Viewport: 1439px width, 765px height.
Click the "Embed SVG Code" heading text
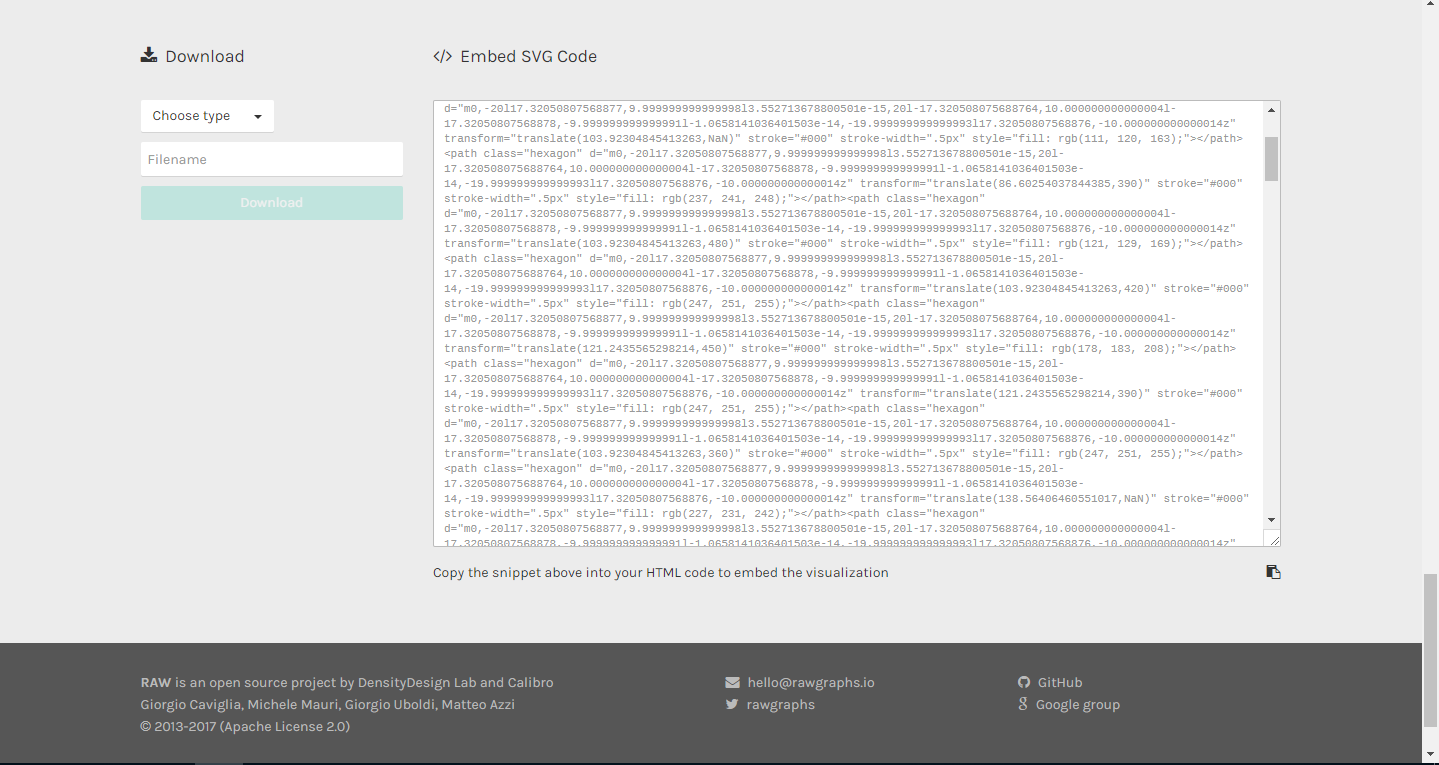tap(528, 57)
